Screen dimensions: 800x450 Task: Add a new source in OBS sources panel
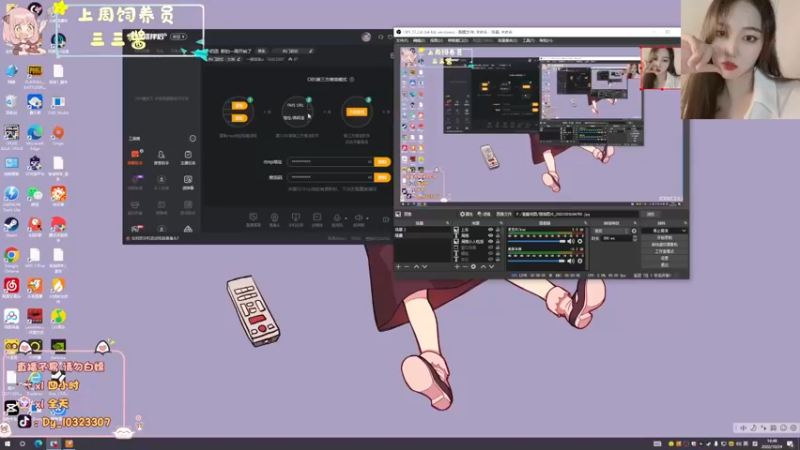point(457,266)
